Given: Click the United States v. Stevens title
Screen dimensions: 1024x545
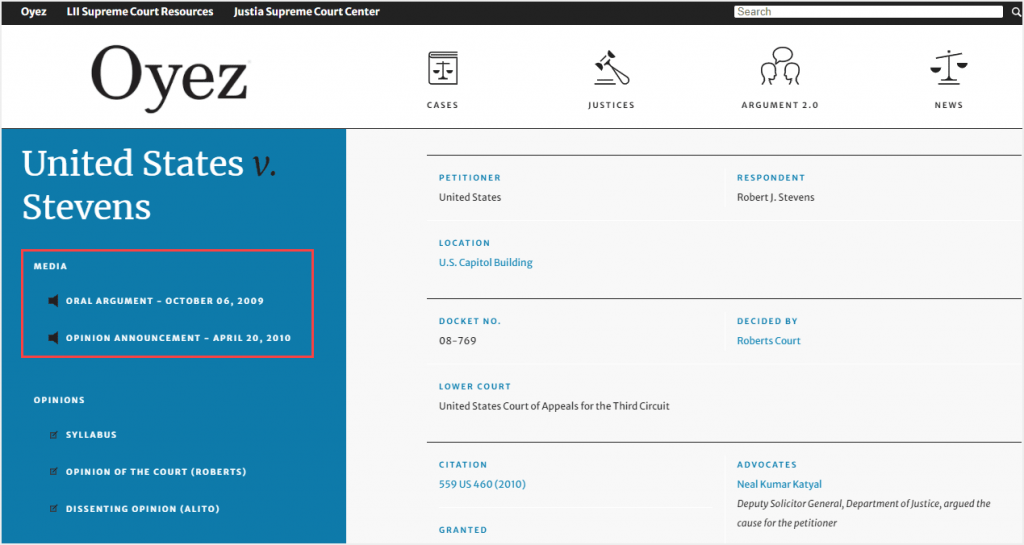Looking at the screenshot, I should click(149, 185).
